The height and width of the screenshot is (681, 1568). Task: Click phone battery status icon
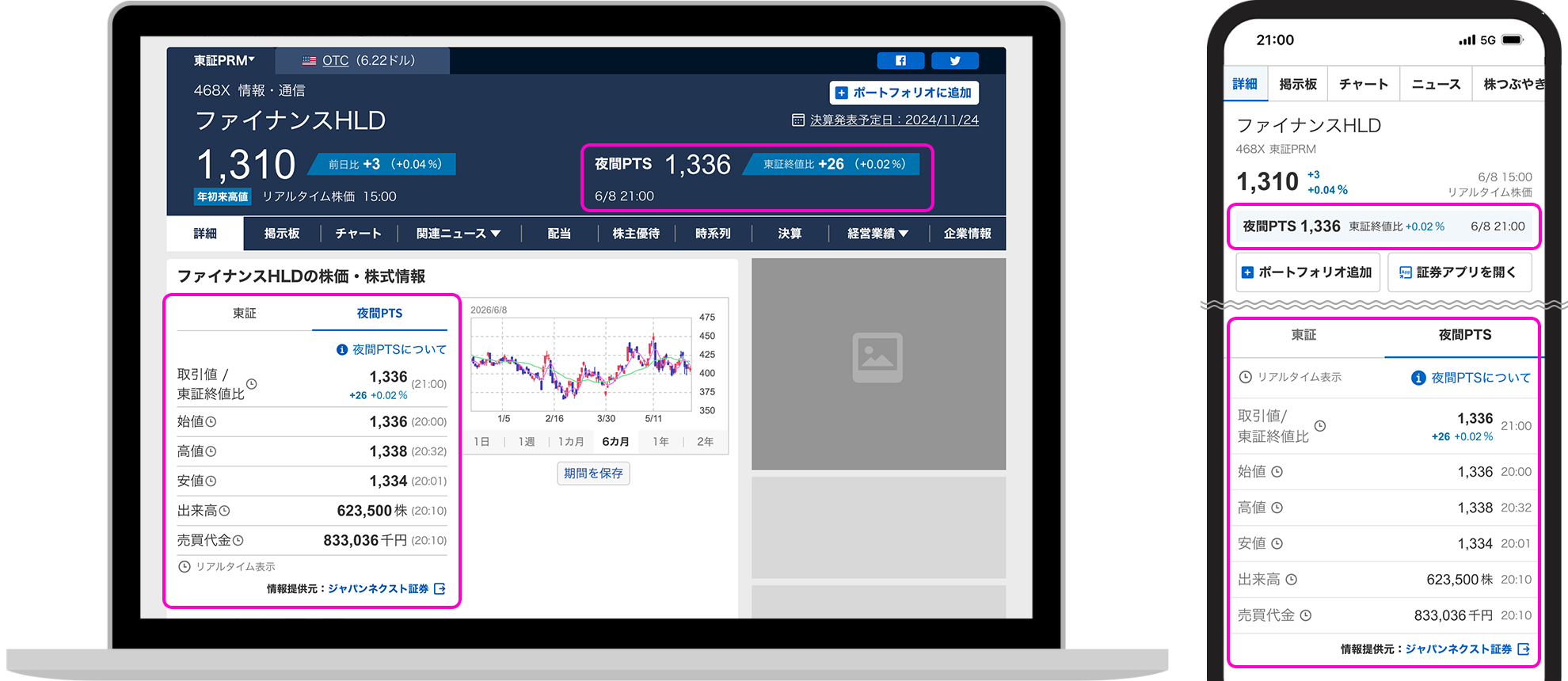click(x=1513, y=40)
